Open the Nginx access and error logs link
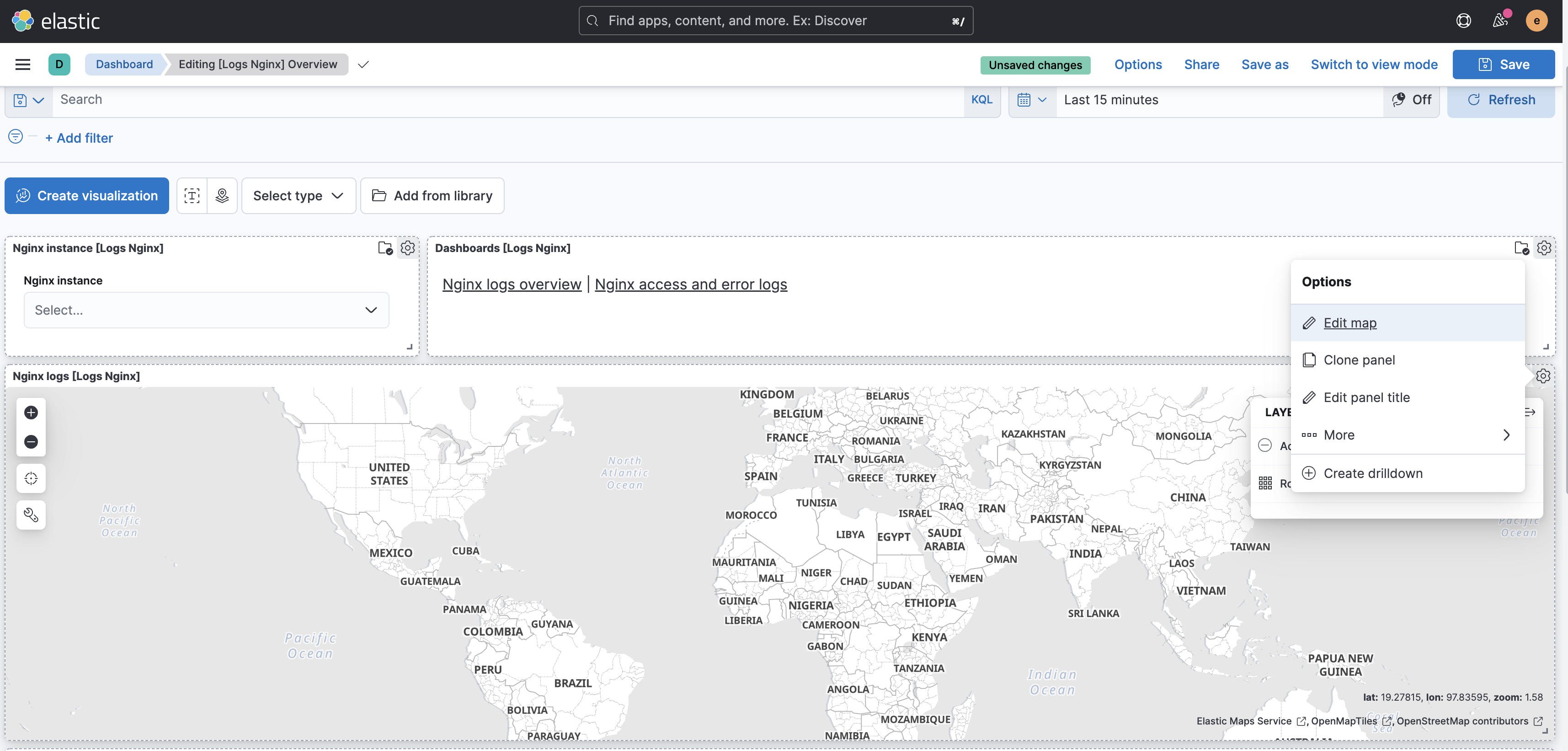Viewport: 1568px width, 751px height. click(x=690, y=284)
